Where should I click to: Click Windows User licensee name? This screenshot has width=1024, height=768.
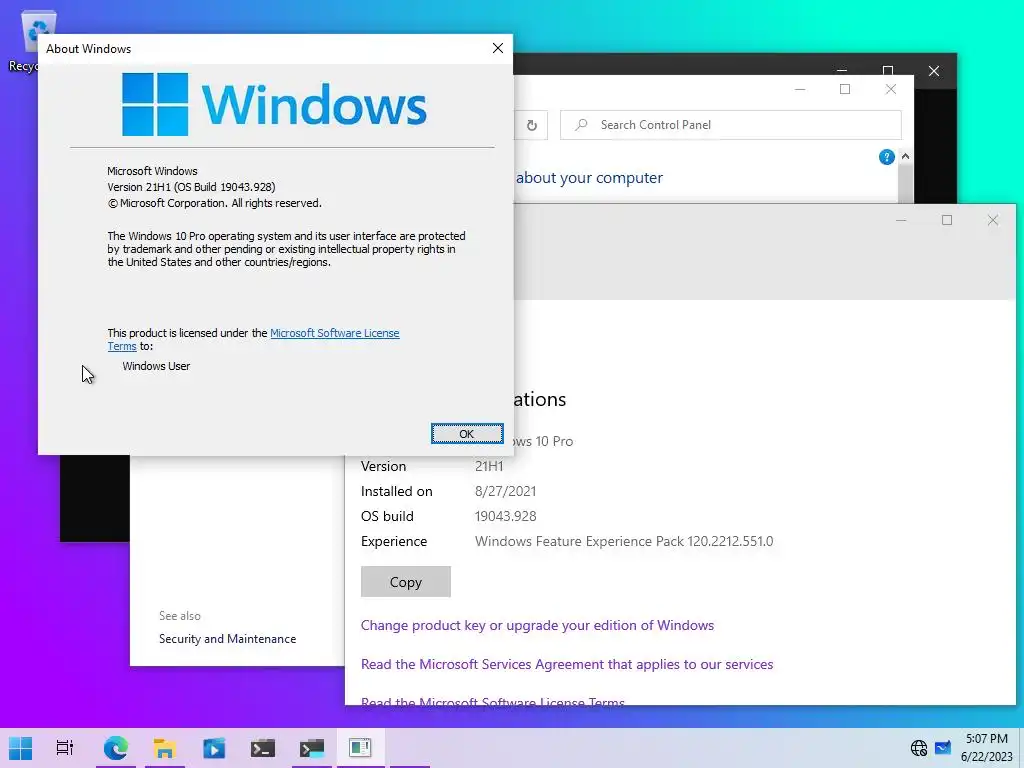(x=156, y=366)
